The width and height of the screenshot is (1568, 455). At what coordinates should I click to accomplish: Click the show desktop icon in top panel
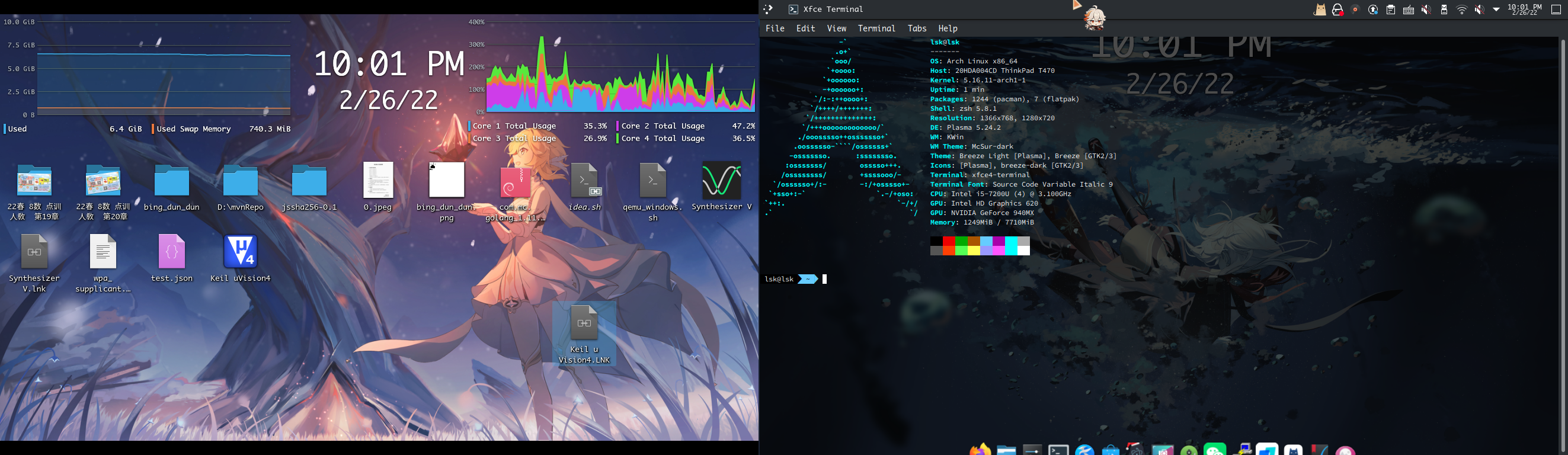(x=1556, y=9)
